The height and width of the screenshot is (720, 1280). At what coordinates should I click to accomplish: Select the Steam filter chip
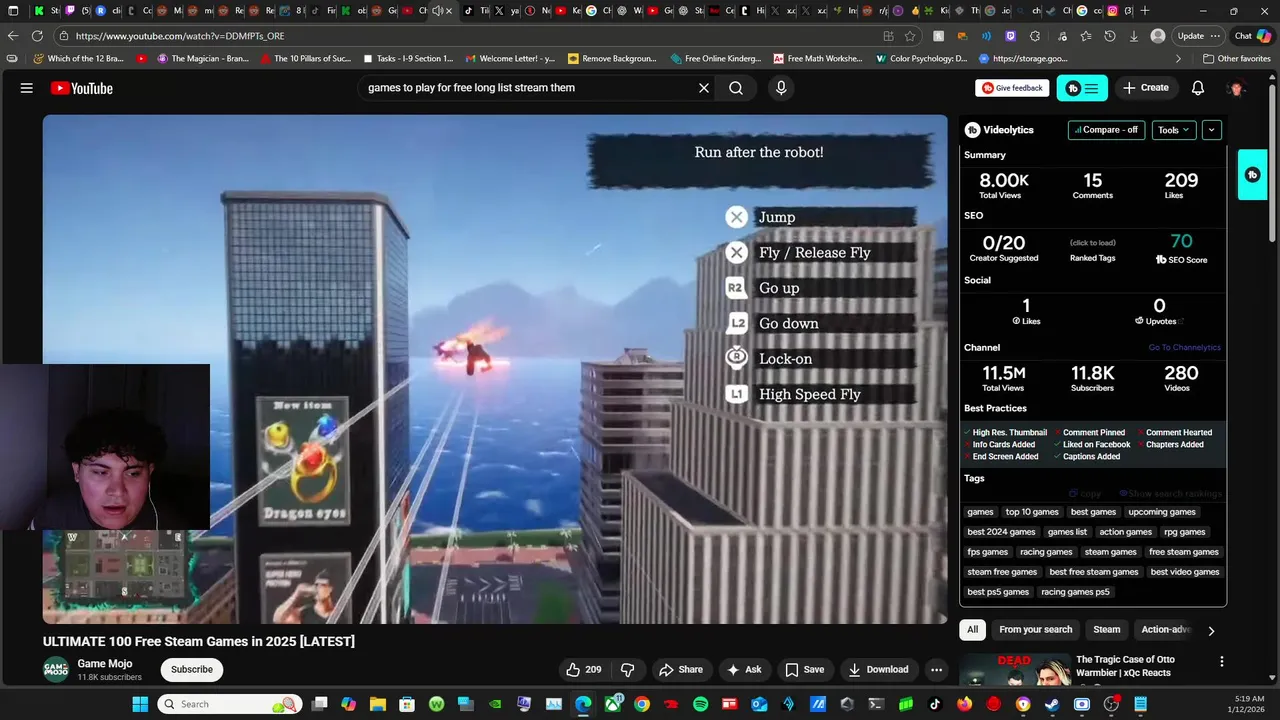tap(1106, 630)
